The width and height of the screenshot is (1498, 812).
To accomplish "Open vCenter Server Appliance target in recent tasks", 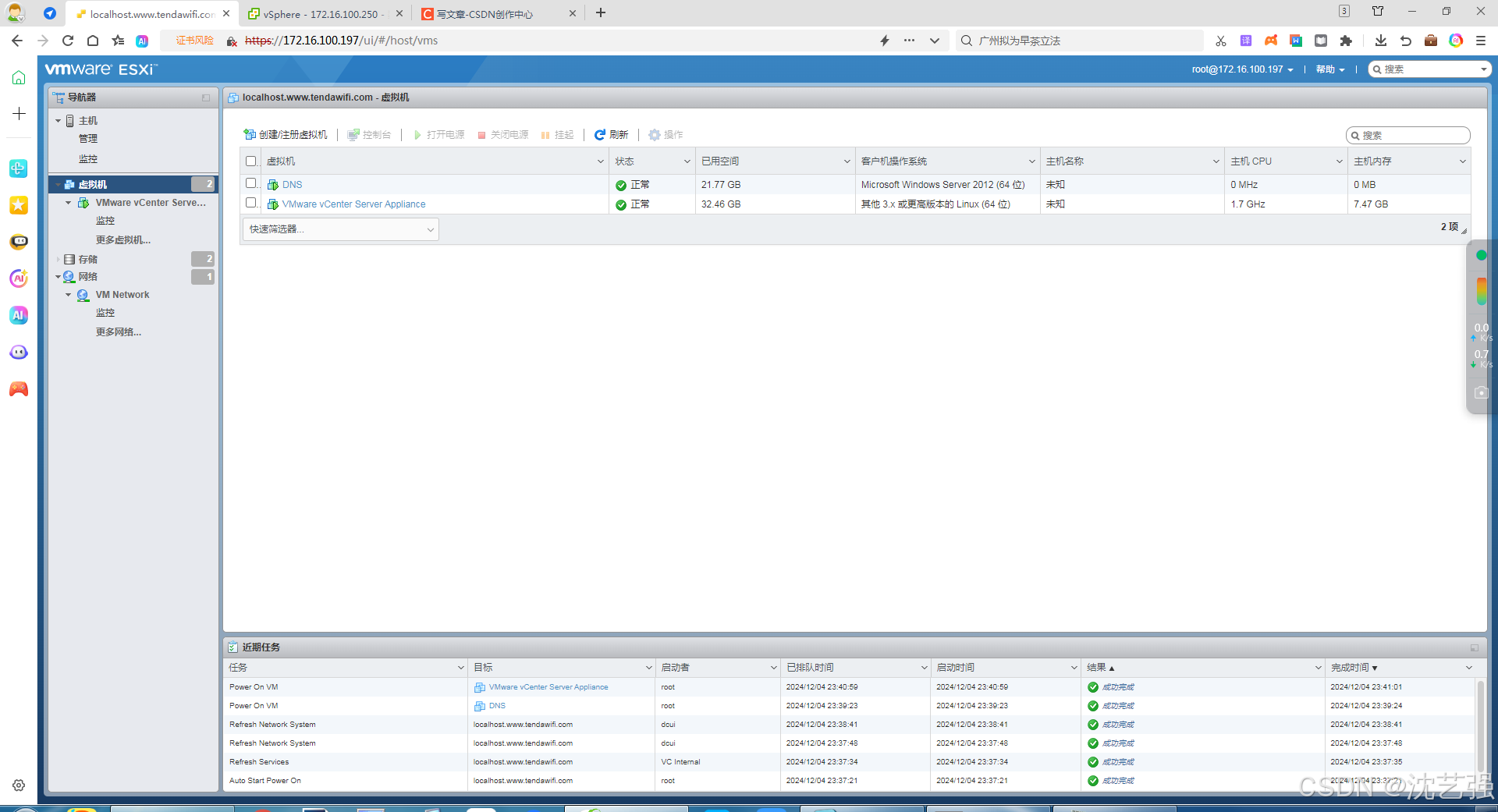I will [x=548, y=687].
